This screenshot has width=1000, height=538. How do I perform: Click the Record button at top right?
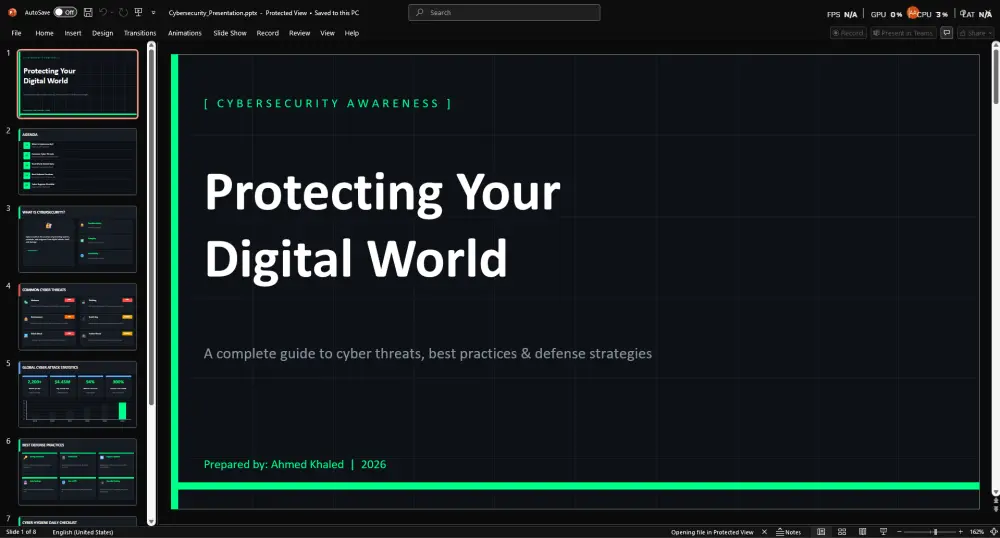(x=848, y=33)
